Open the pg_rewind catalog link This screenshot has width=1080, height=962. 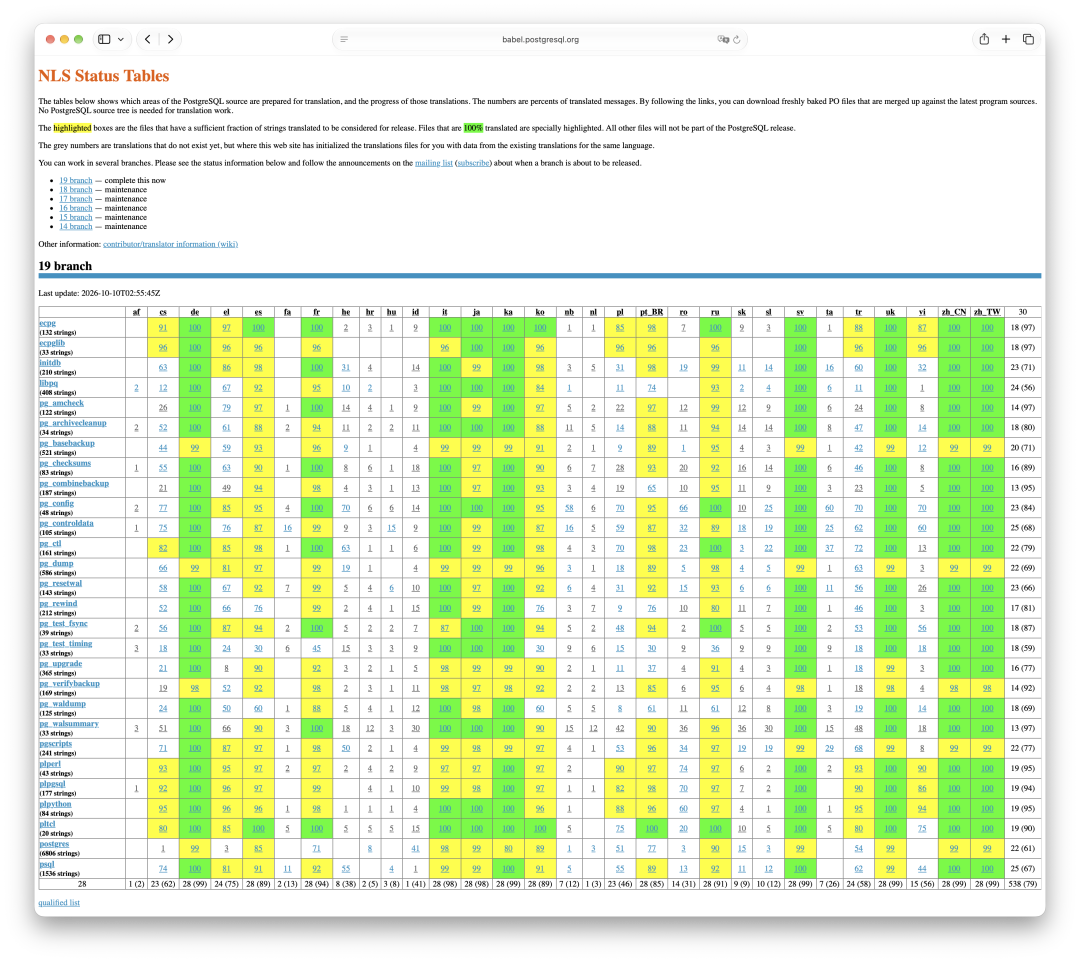(x=59, y=603)
